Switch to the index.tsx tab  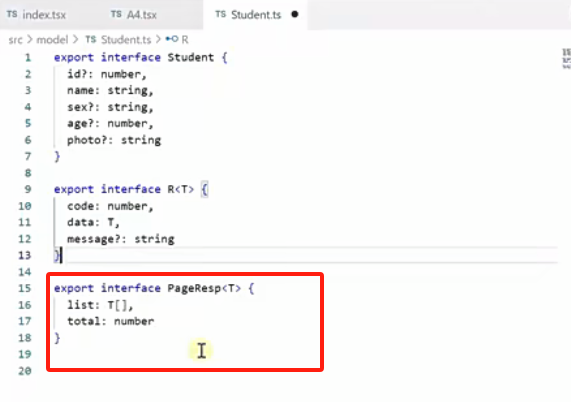36,15
